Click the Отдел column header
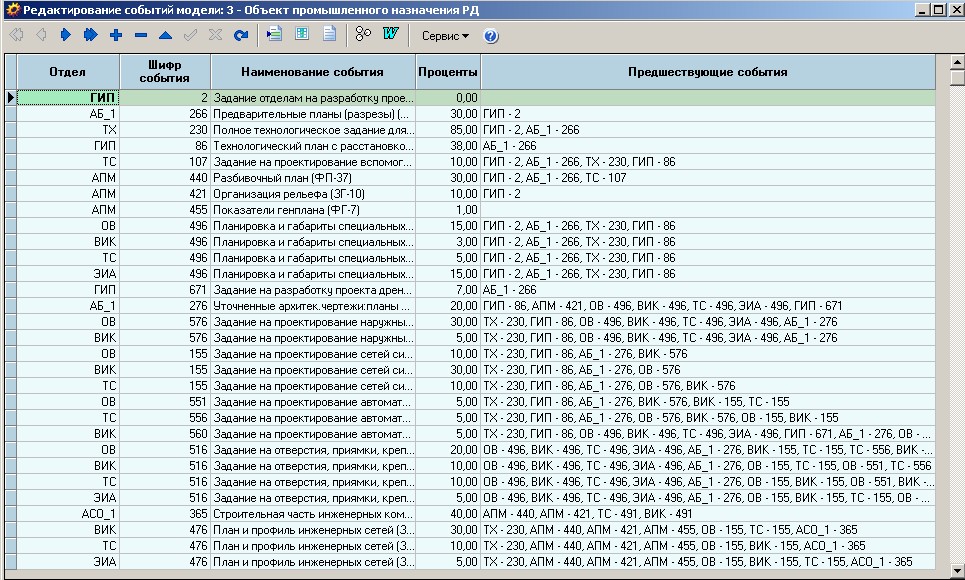This screenshot has height=580, width=965. click(68, 72)
